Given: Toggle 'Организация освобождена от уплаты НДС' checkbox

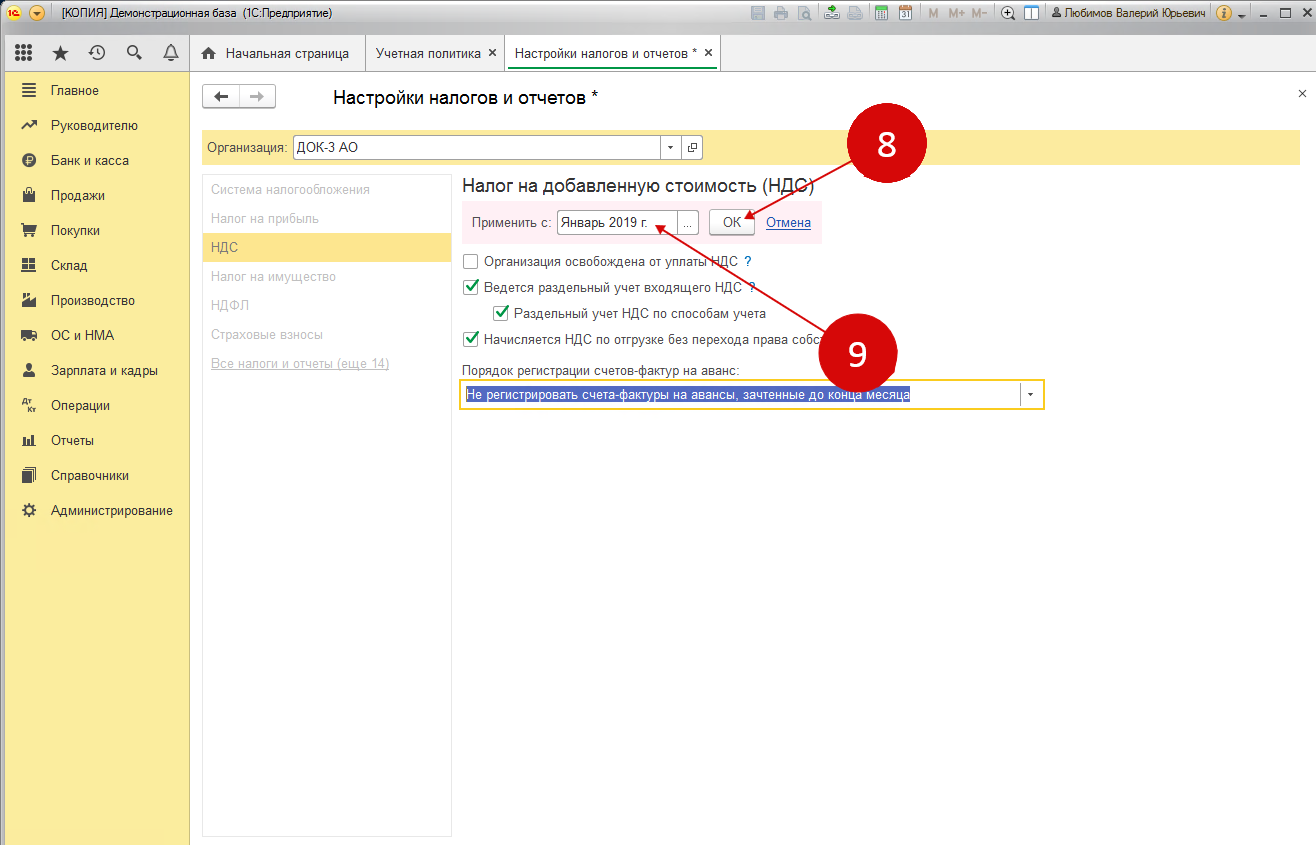Looking at the screenshot, I should (x=471, y=262).
